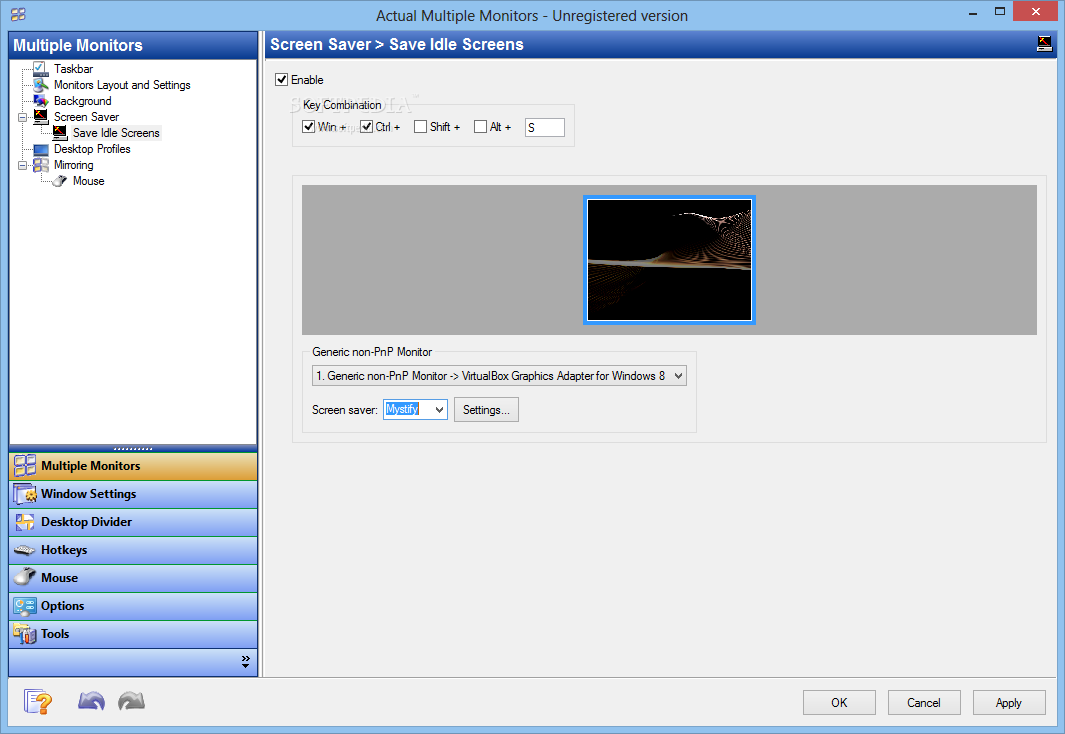Image resolution: width=1065 pixels, height=734 pixels.
Task: Select Screen Saver in the tree
Action: pyautogui.click(x=86, y=117)
